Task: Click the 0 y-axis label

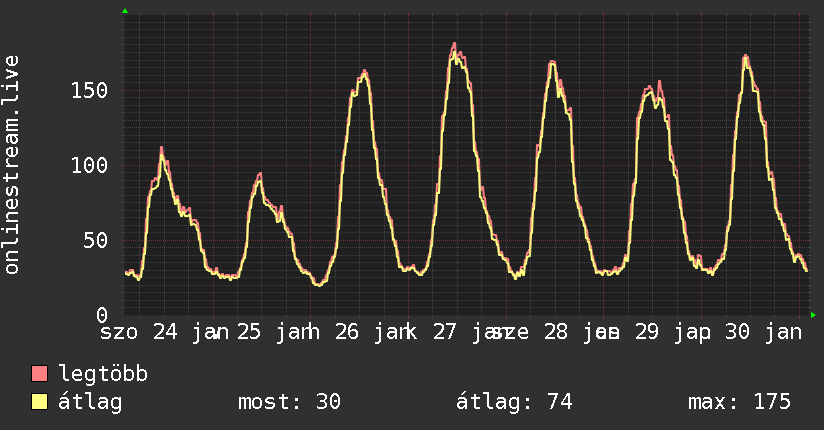Action: click(102, 315)
